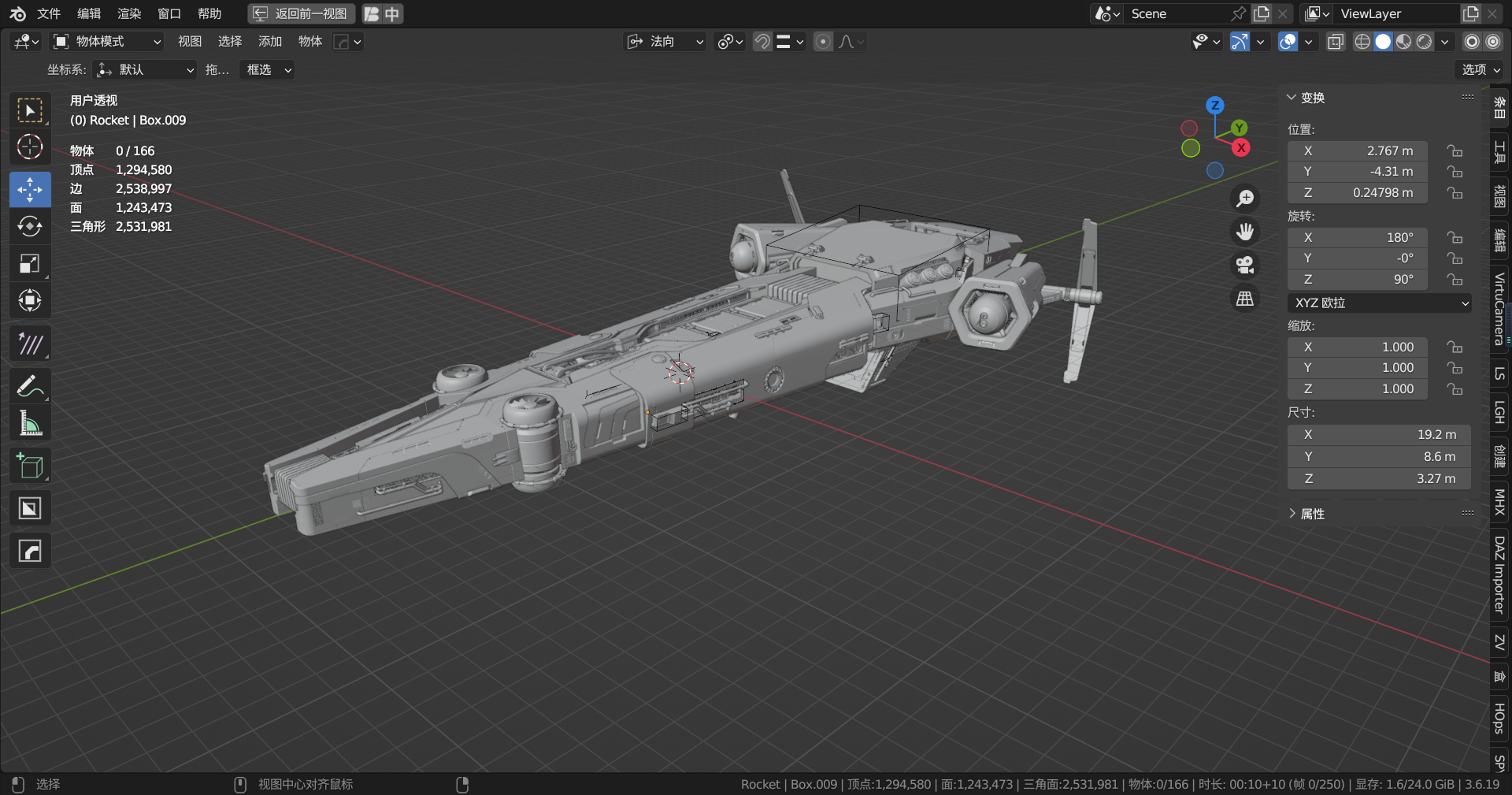Open the 法向 transform orientation dropdown
Viewport: 1512px width, 795px height.
click(665, 42)
